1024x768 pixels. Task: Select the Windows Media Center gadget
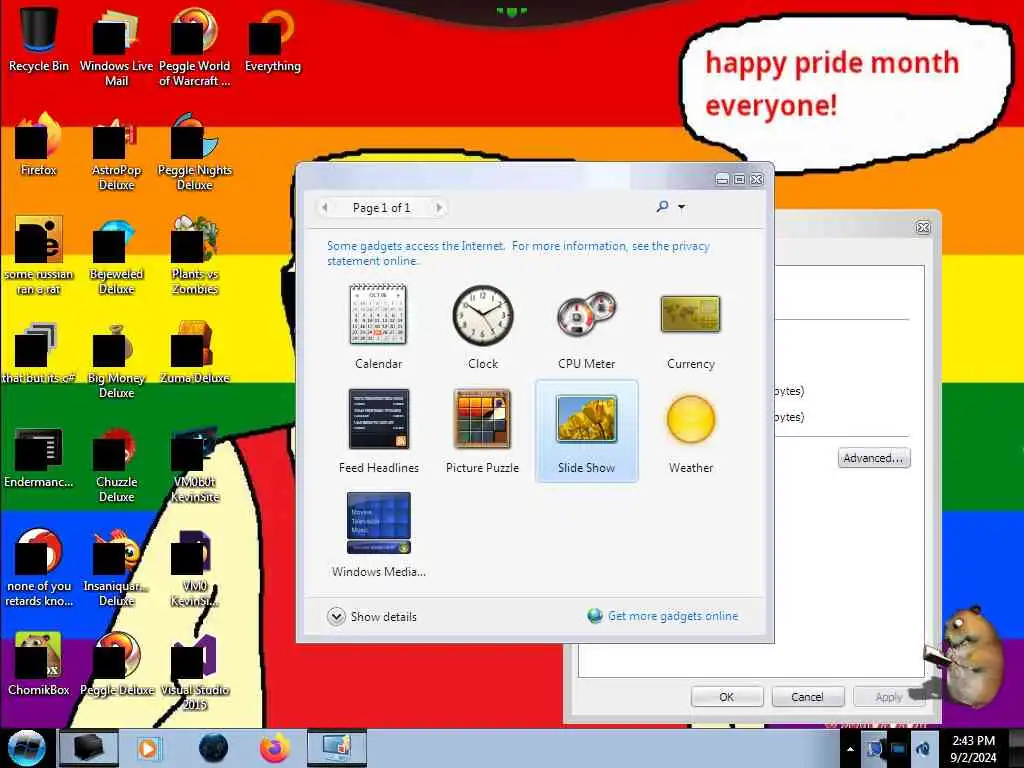[379, 534]
